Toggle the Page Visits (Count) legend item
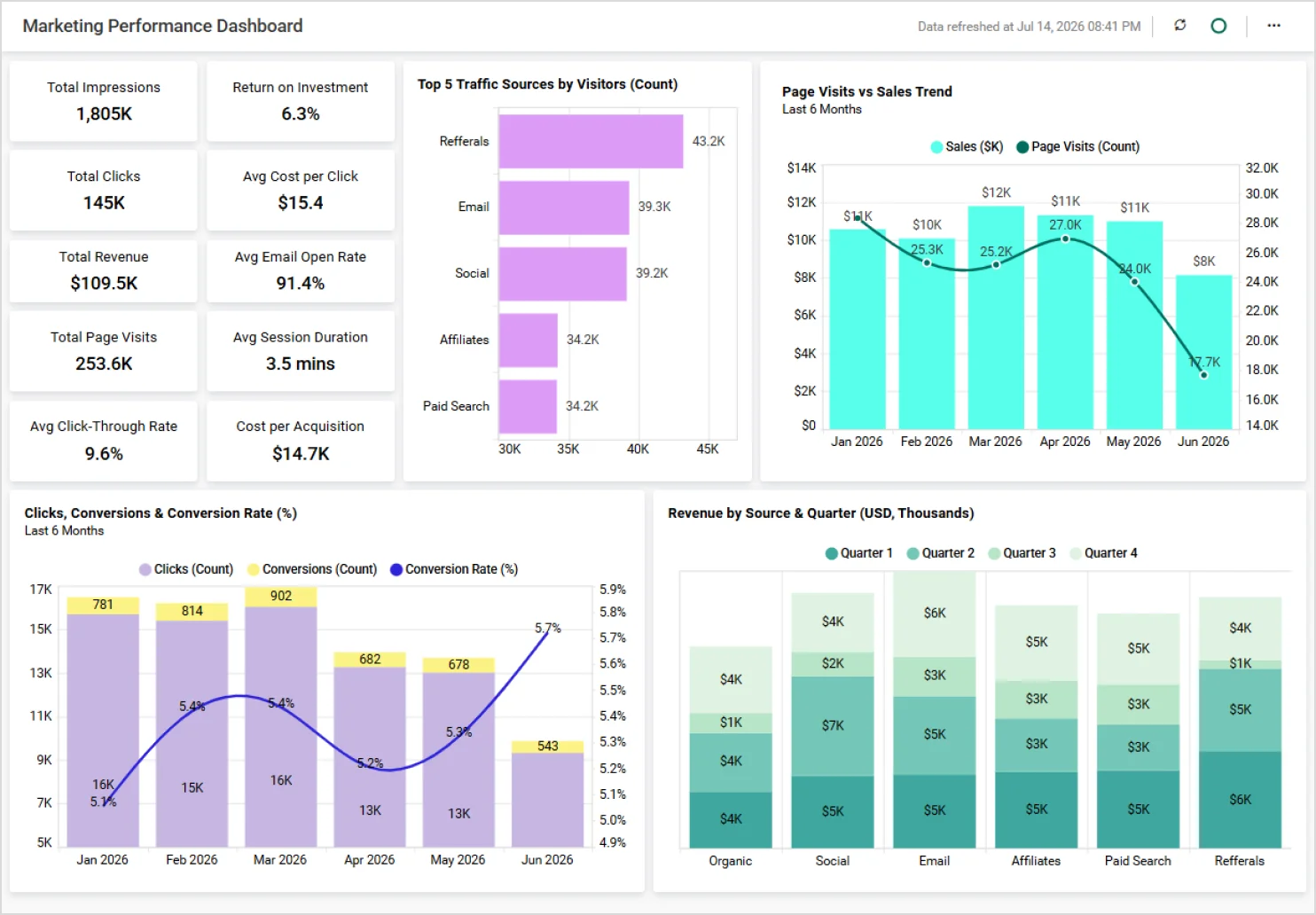The width and height of the screenshot is (1316, 915). click(x=1077, y=146)
